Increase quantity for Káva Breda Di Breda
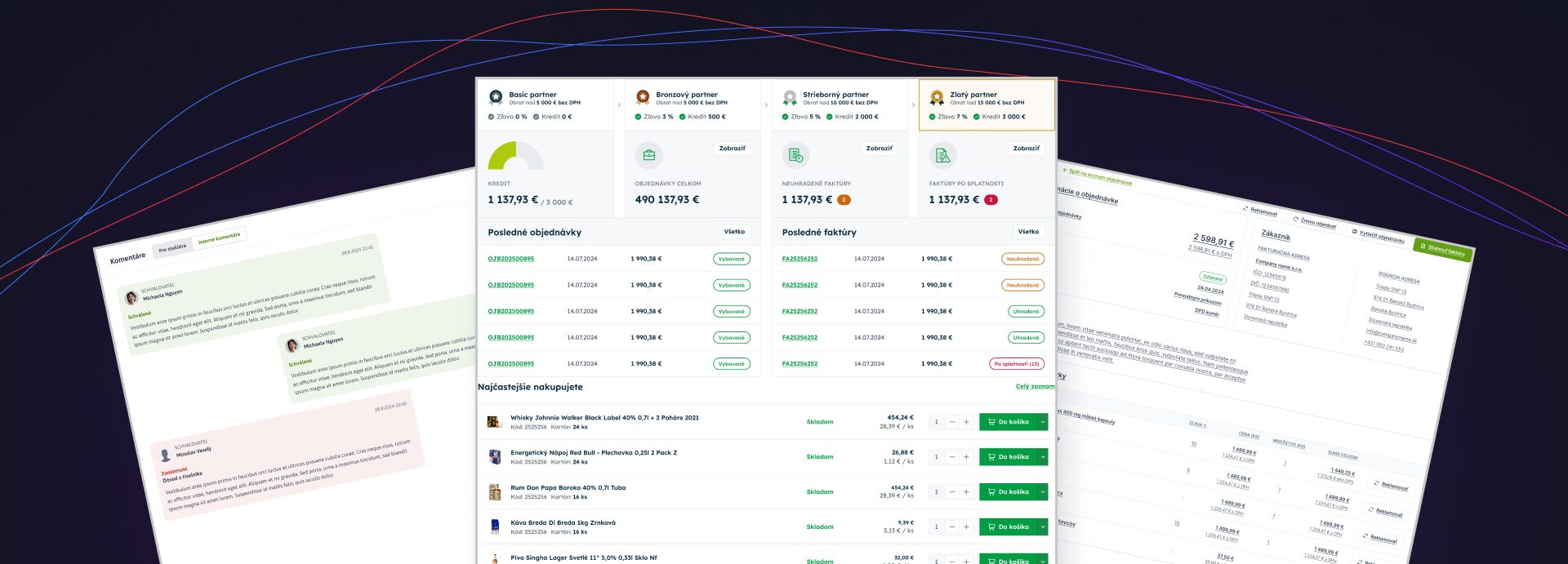Screen dimensions: 1568x564 pyautogui.click(x=966, y=527)
